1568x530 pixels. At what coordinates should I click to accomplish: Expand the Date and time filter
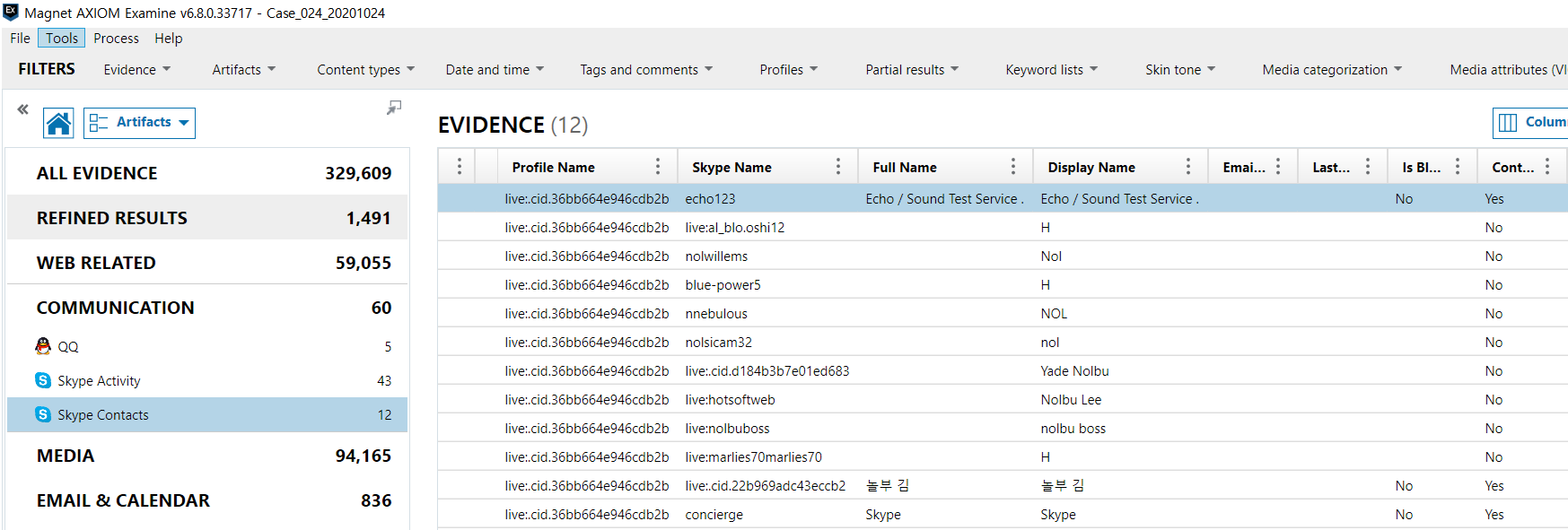[495, 70]
